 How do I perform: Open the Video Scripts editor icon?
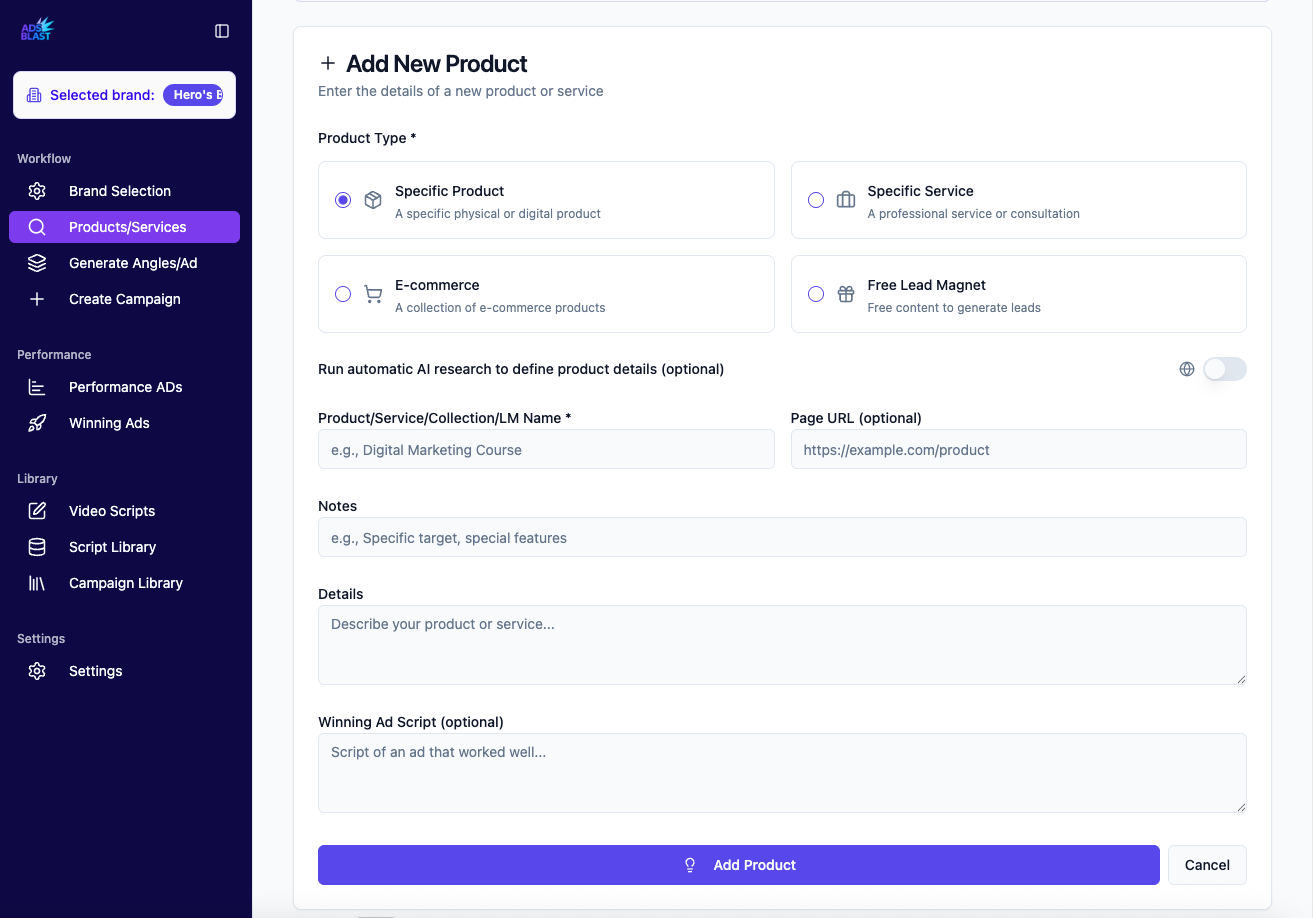click(37, 511)
